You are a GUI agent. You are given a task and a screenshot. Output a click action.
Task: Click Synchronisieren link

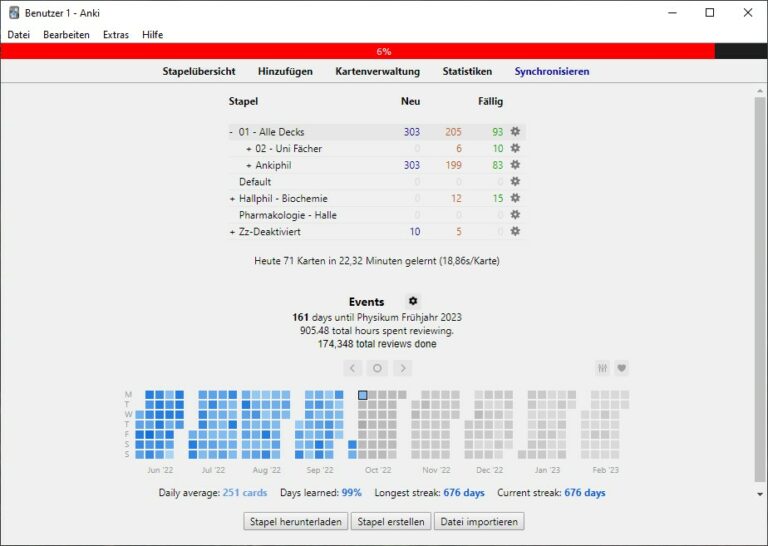[x=552, y=71]
